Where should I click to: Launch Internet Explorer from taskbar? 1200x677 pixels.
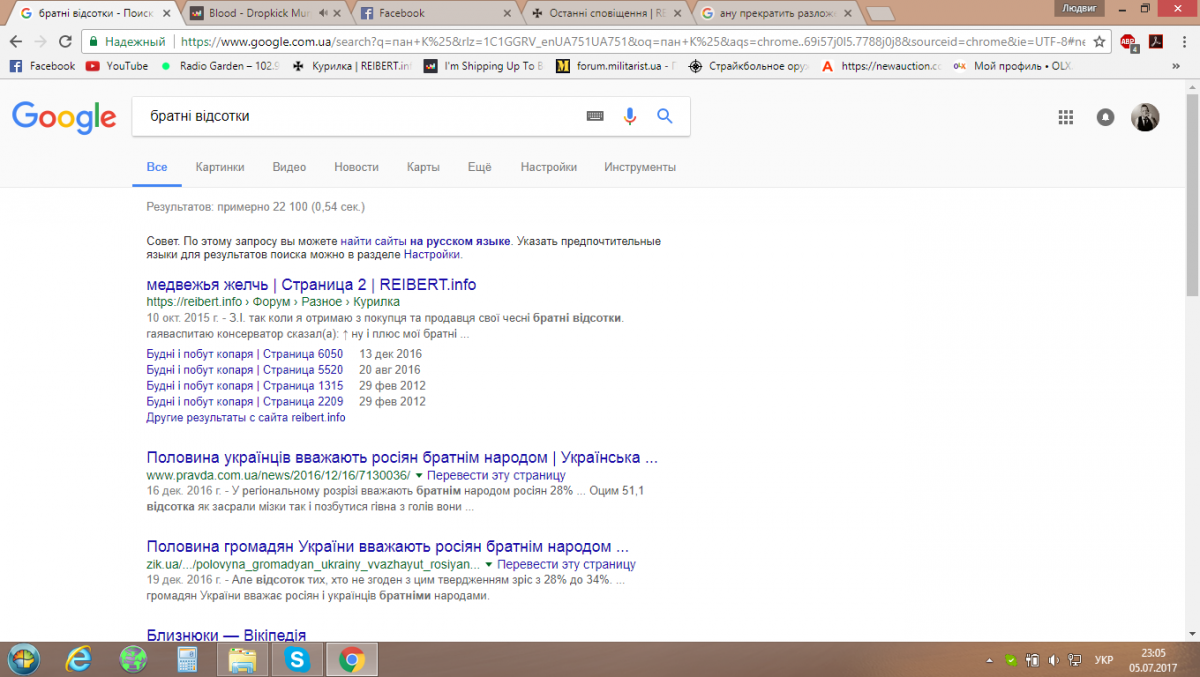[79, 659]
